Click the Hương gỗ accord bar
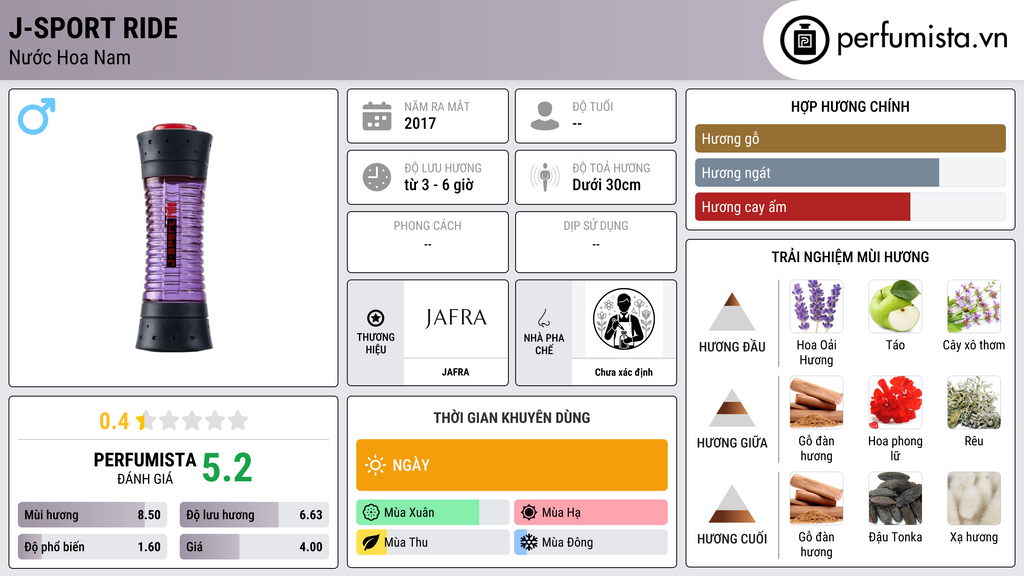The image size is (1024, 576). [x=850, y=138]
